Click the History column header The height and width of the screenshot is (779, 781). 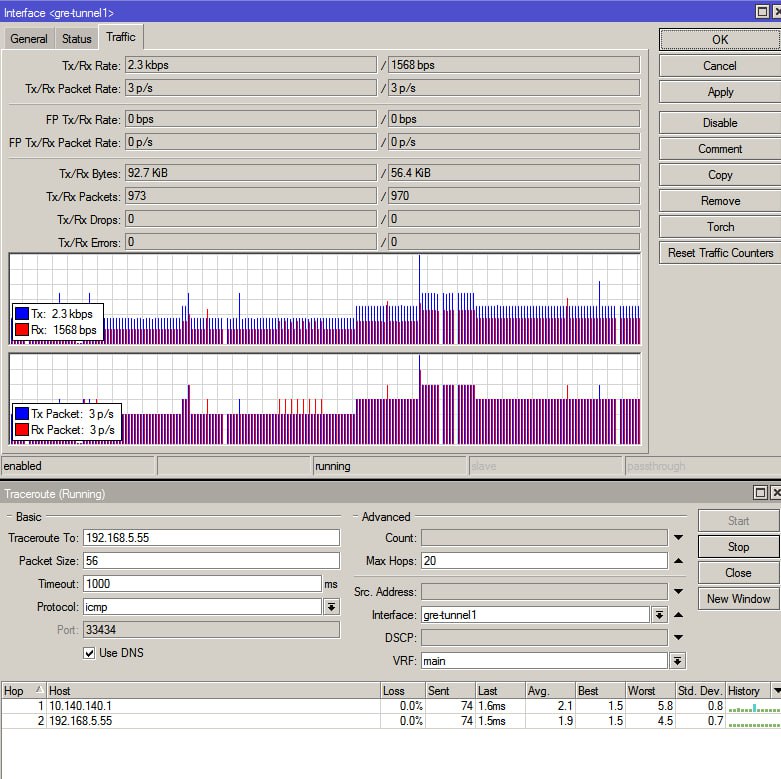pos(748,691)
